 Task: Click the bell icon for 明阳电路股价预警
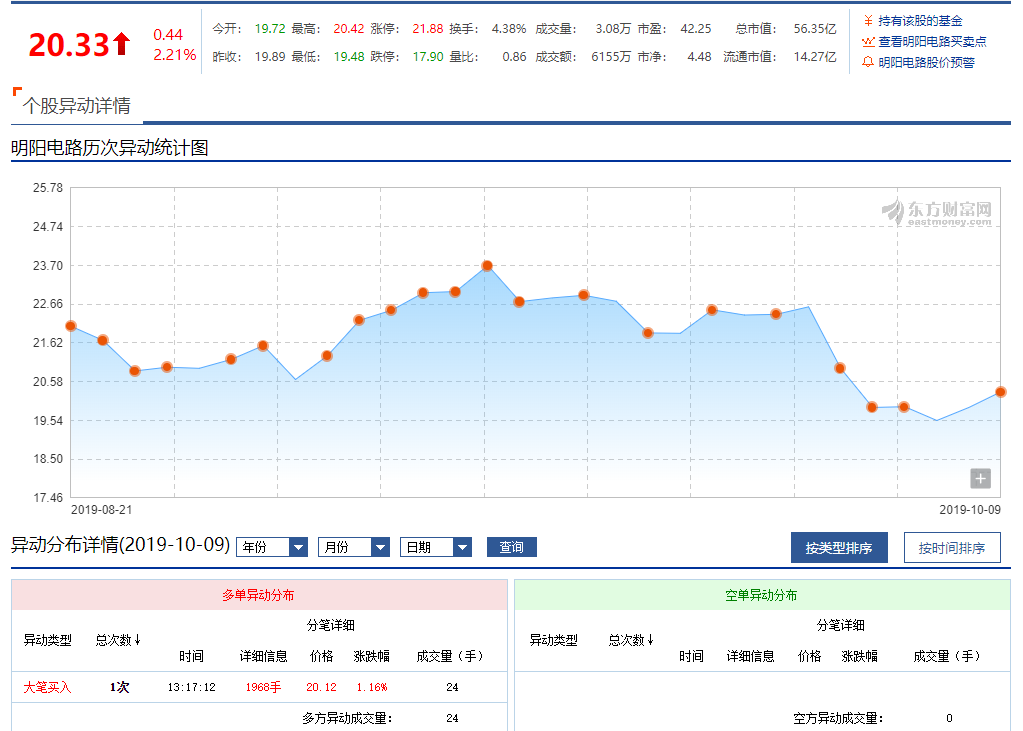pyautogui.click(x=868, y=62)
